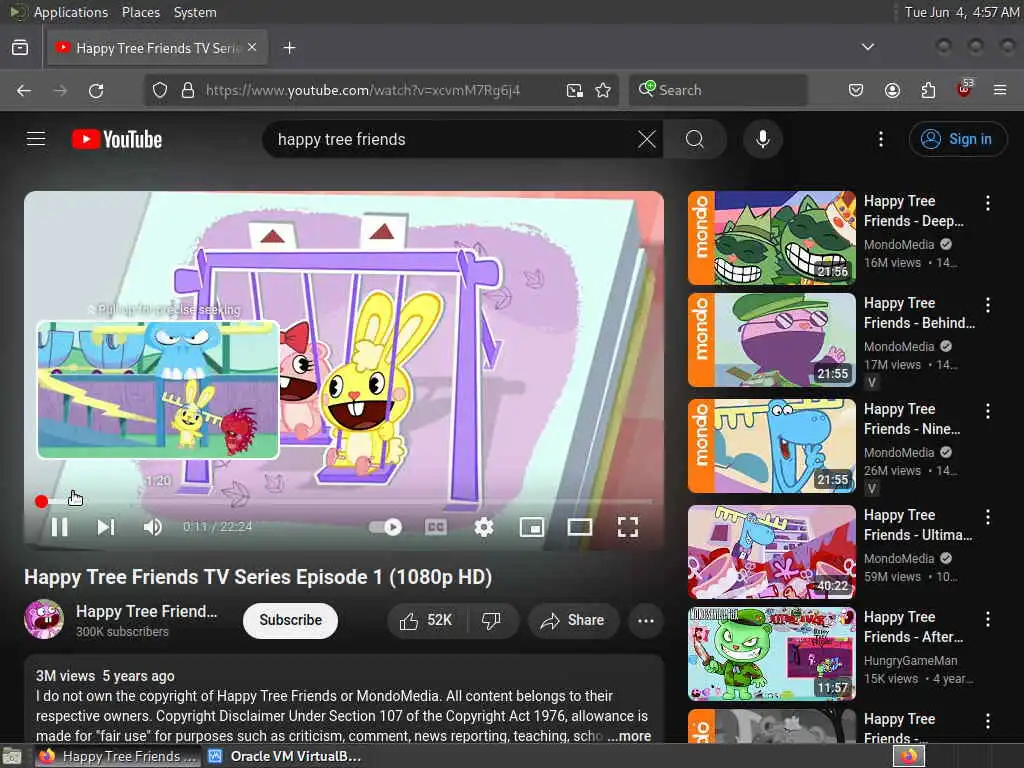Open the Firefox application hamburger menu
1024x768 pixels.
click(1000, 90)
